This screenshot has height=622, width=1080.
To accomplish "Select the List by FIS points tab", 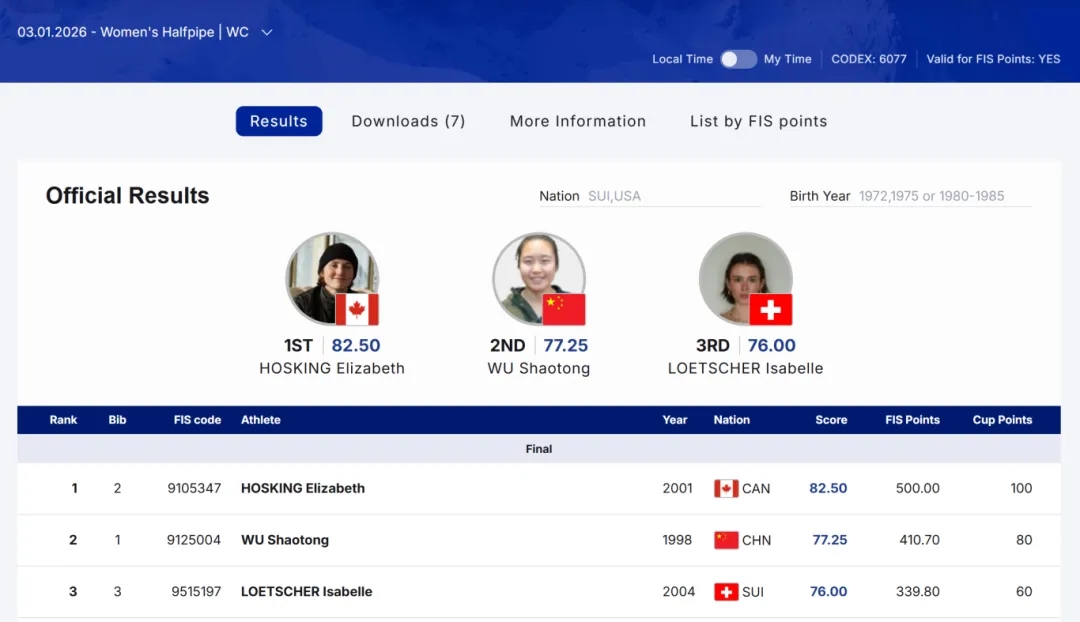I will tap(758, 121).
